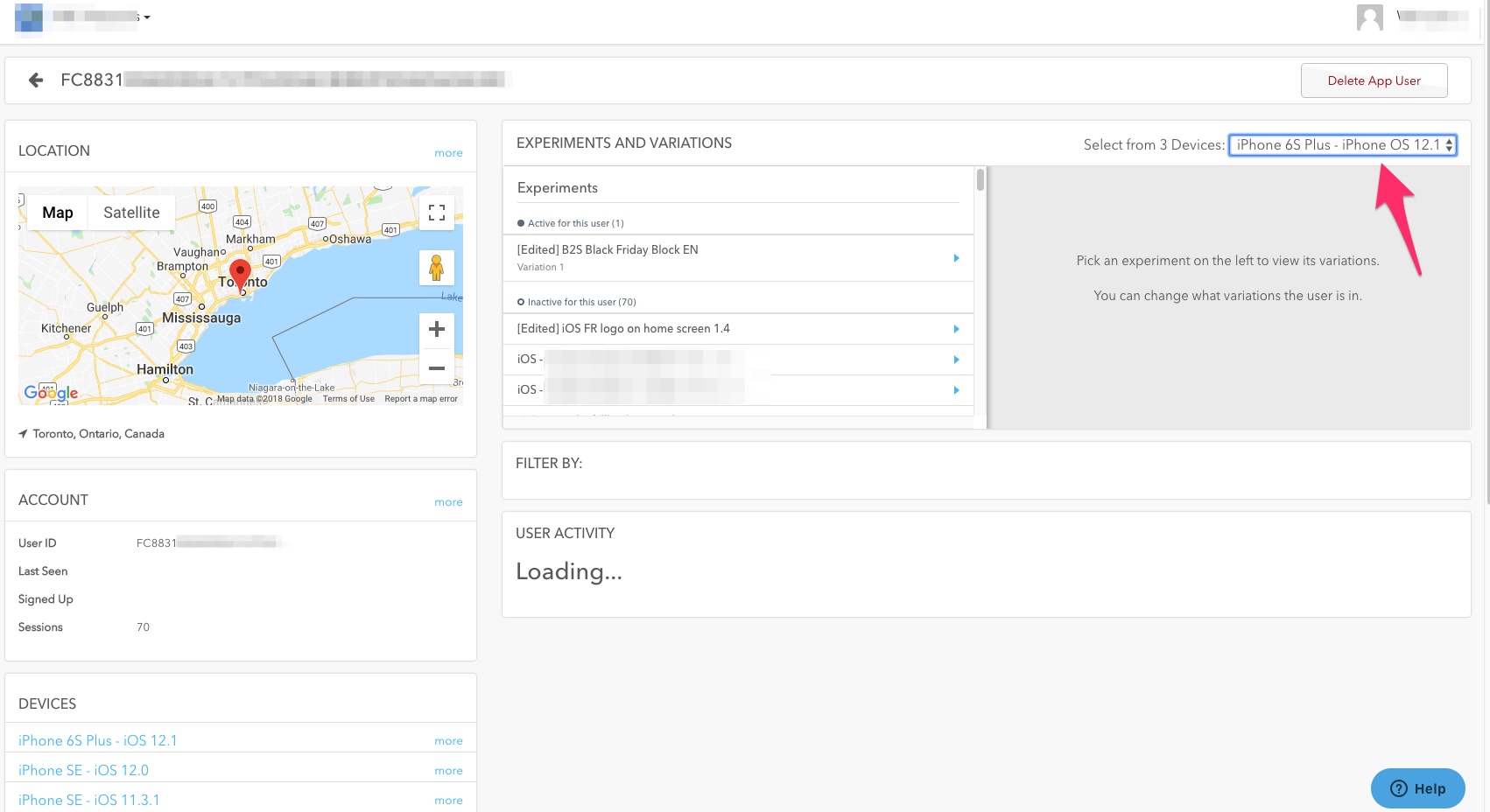
Task: Open map Terms of Use link
Action: pyautogui.click(x=348, y=399)
